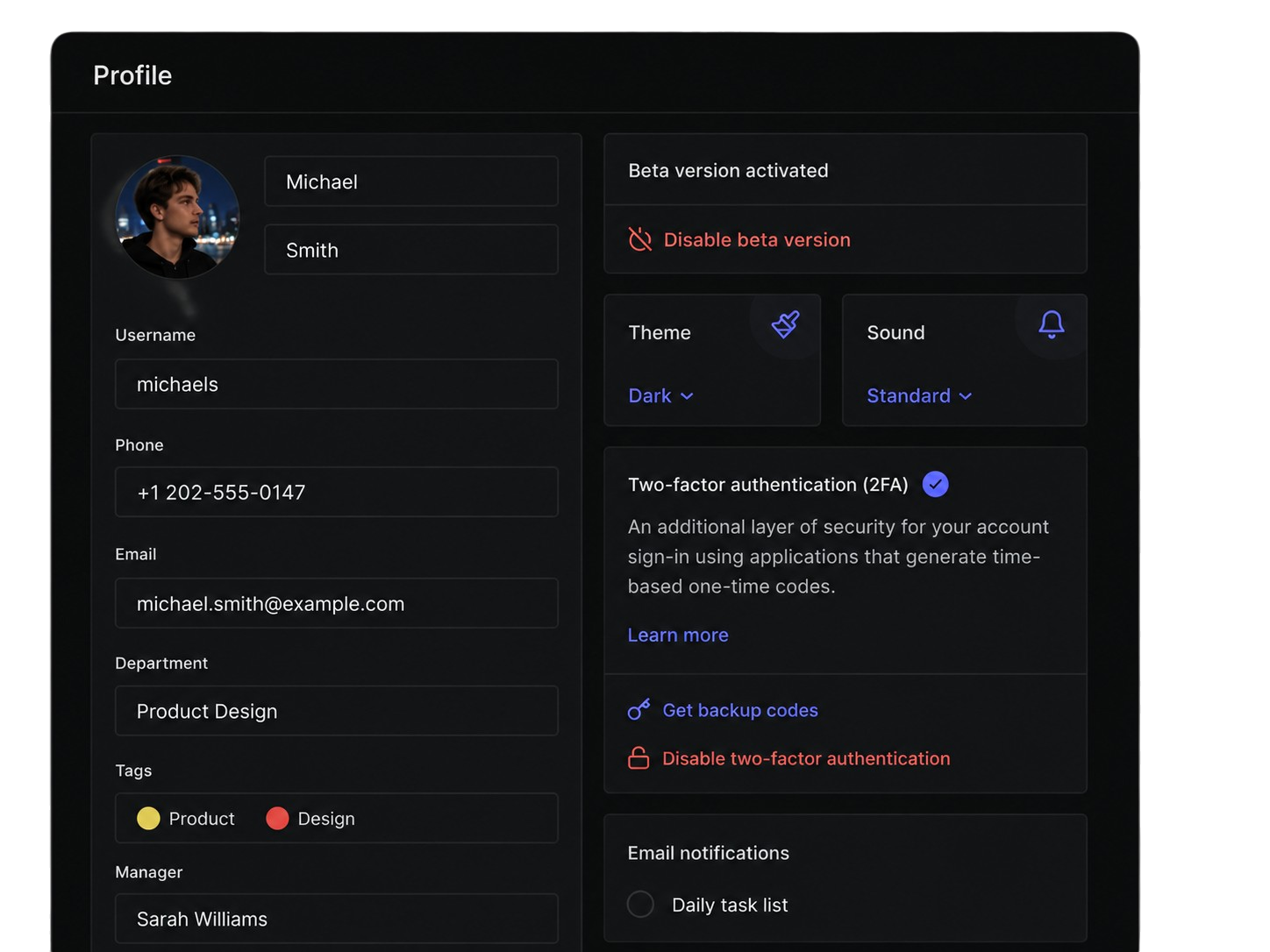Click the paint brush Theme icon
1270x952 pixels.
(785, 324)
